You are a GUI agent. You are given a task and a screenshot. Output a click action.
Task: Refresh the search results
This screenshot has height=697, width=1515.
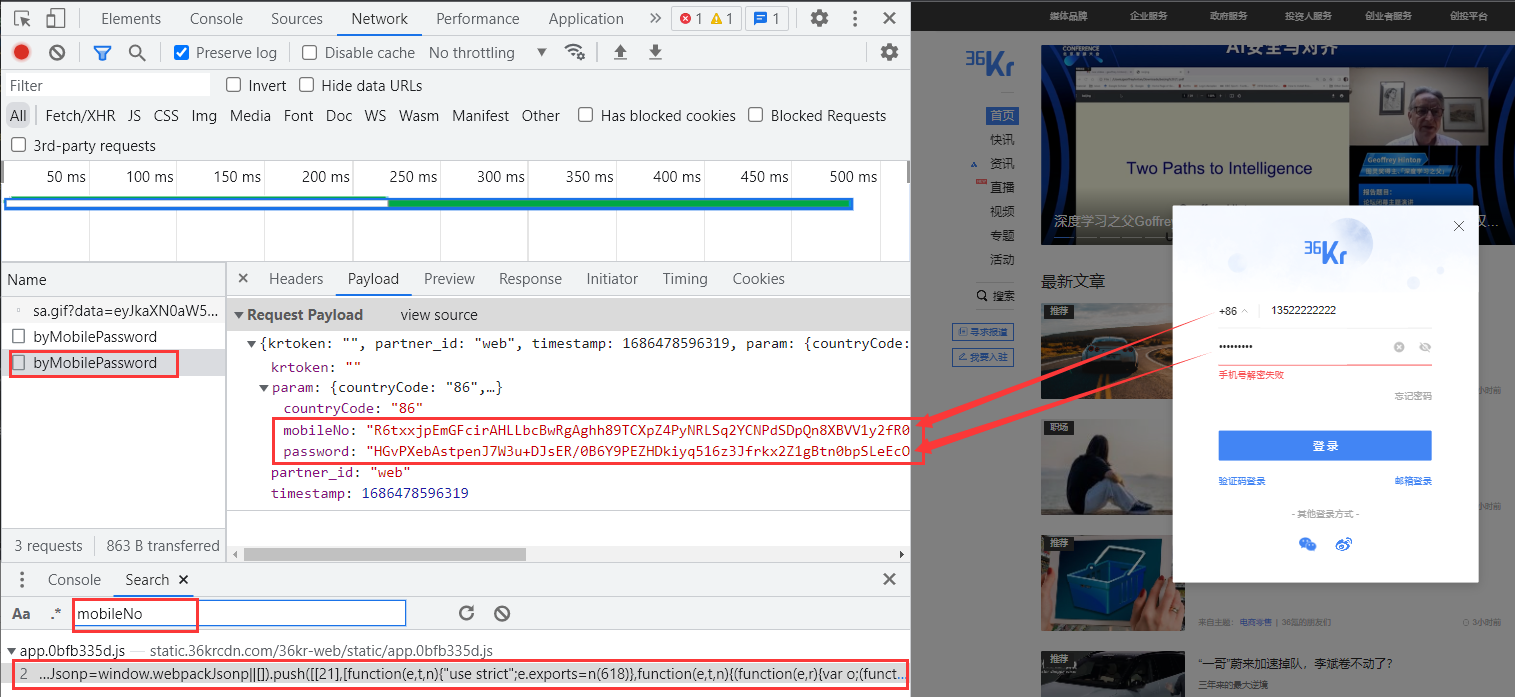point(466,613)
